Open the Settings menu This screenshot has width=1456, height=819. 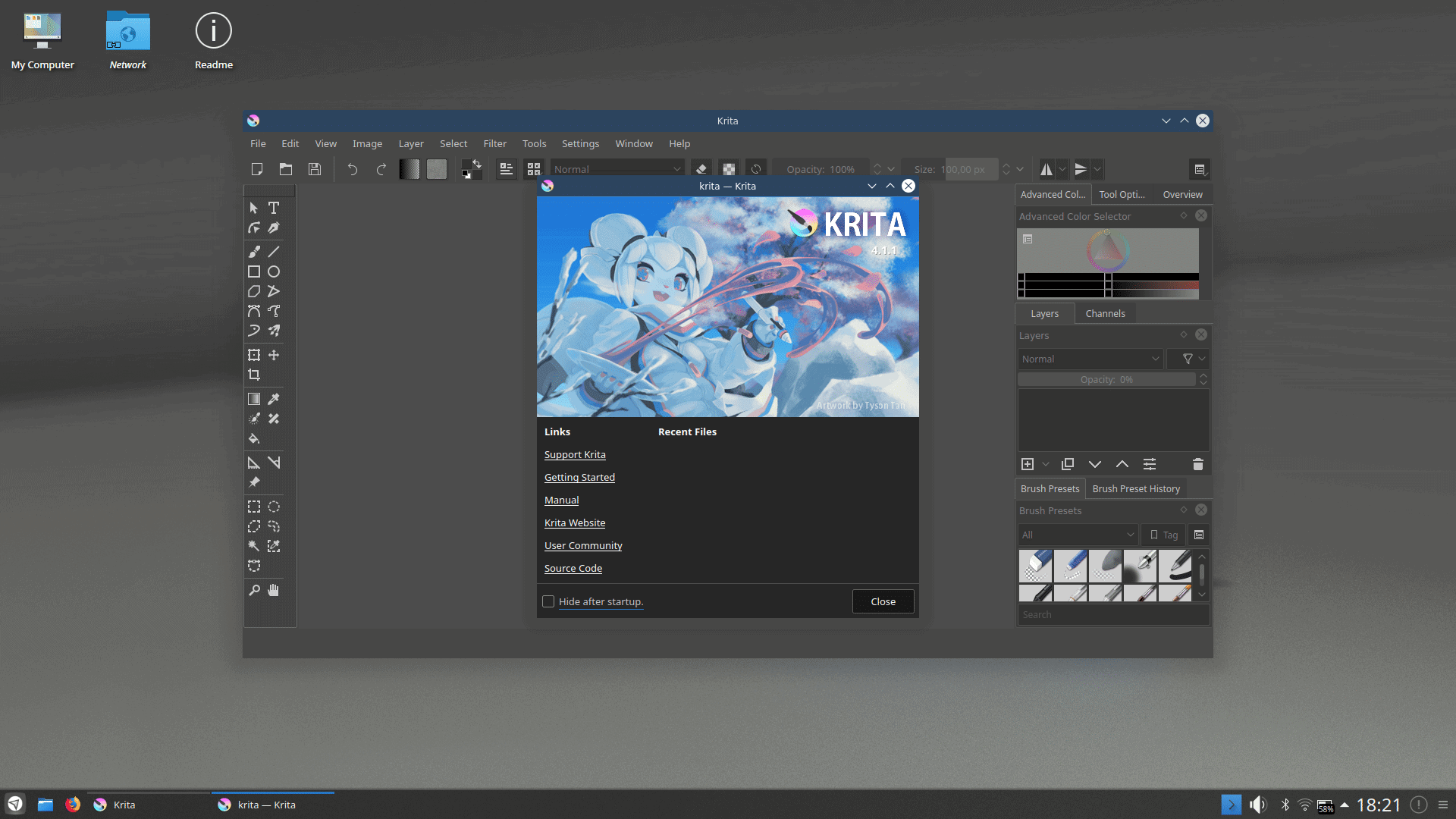(x=580, y=143)
